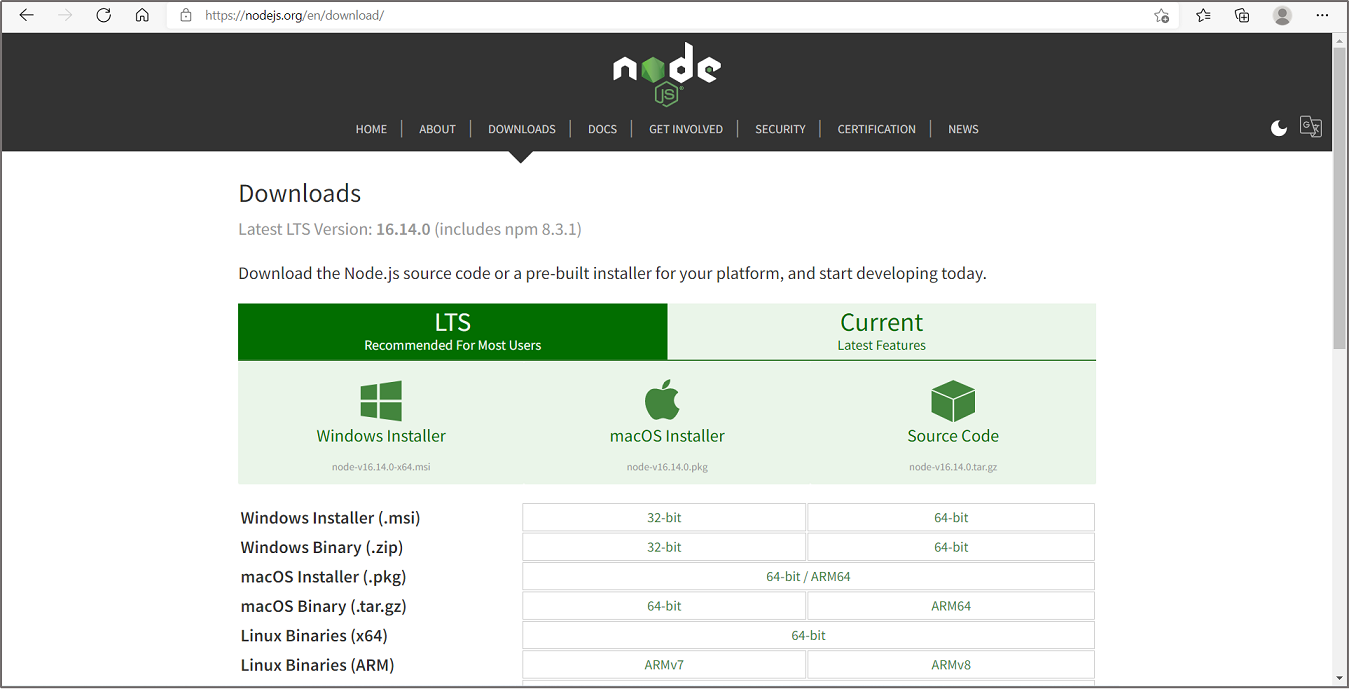Go back using the browser back arrow

[27, 16]
